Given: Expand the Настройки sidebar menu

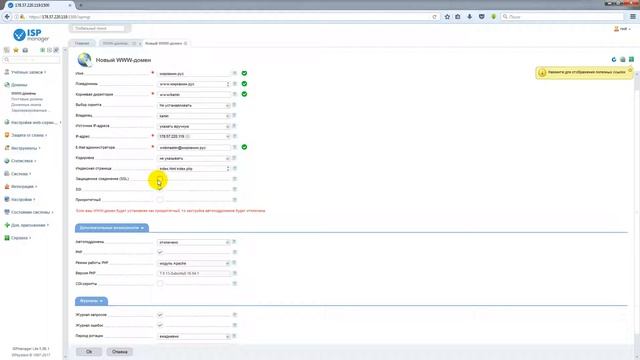Looking at the screenshot, I should pos(22,199).
